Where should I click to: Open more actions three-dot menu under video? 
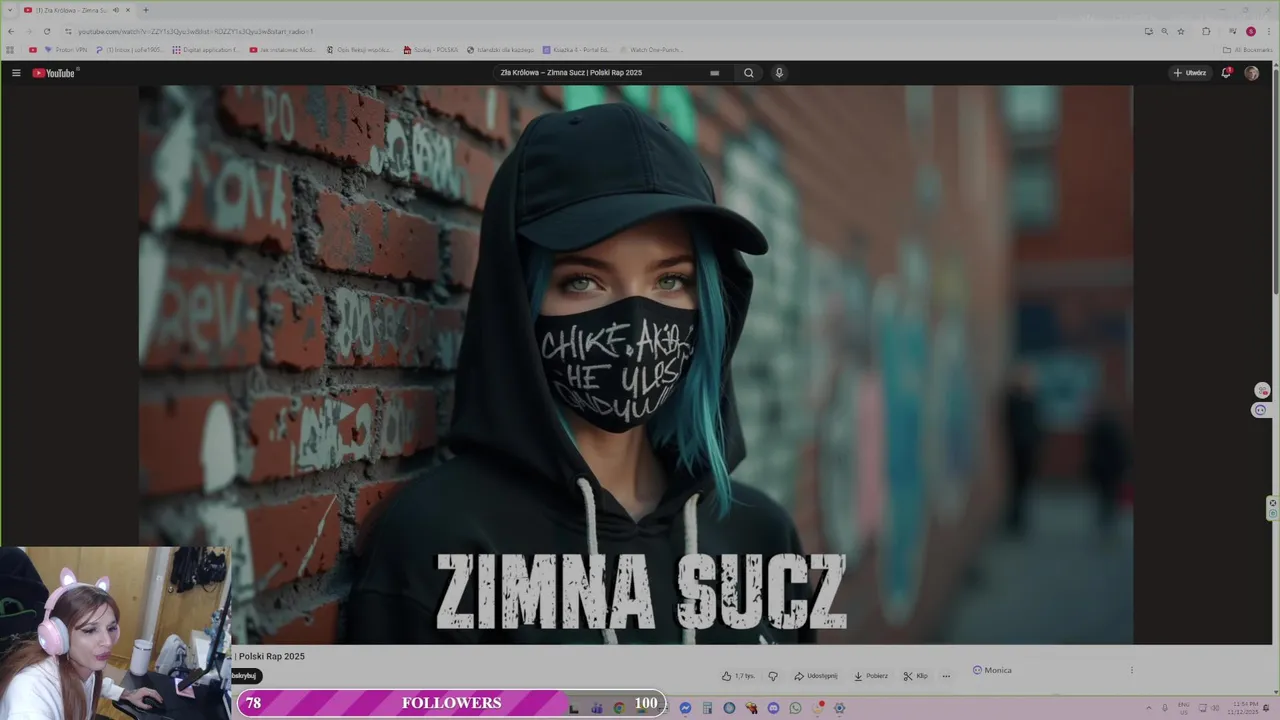click(946, 676)
